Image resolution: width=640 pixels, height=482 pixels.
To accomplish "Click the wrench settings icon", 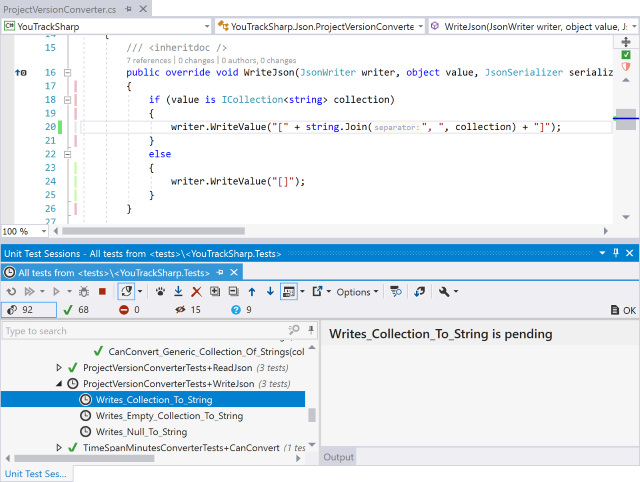I will (445, 292).
